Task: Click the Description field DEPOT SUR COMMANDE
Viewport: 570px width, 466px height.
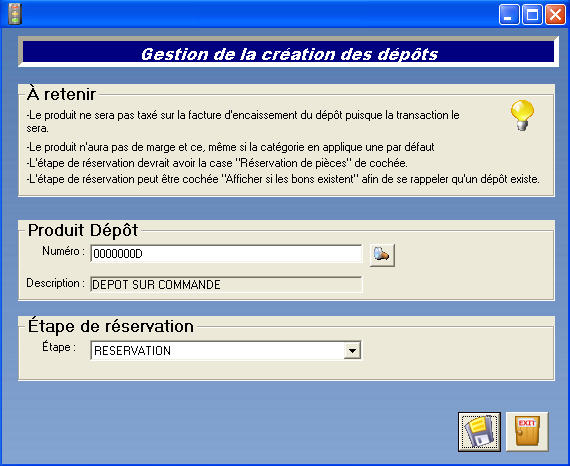Action: [x=226, y=285]
